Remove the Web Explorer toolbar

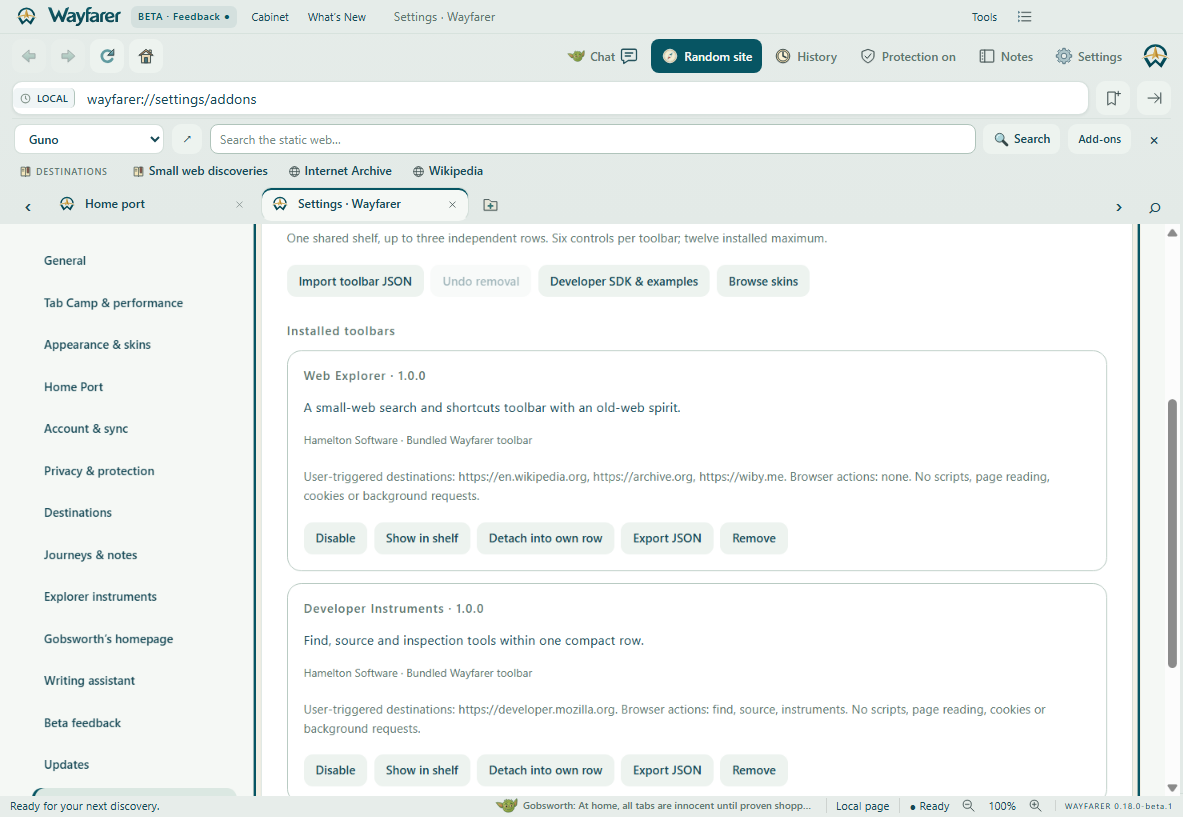coord(754,539)
